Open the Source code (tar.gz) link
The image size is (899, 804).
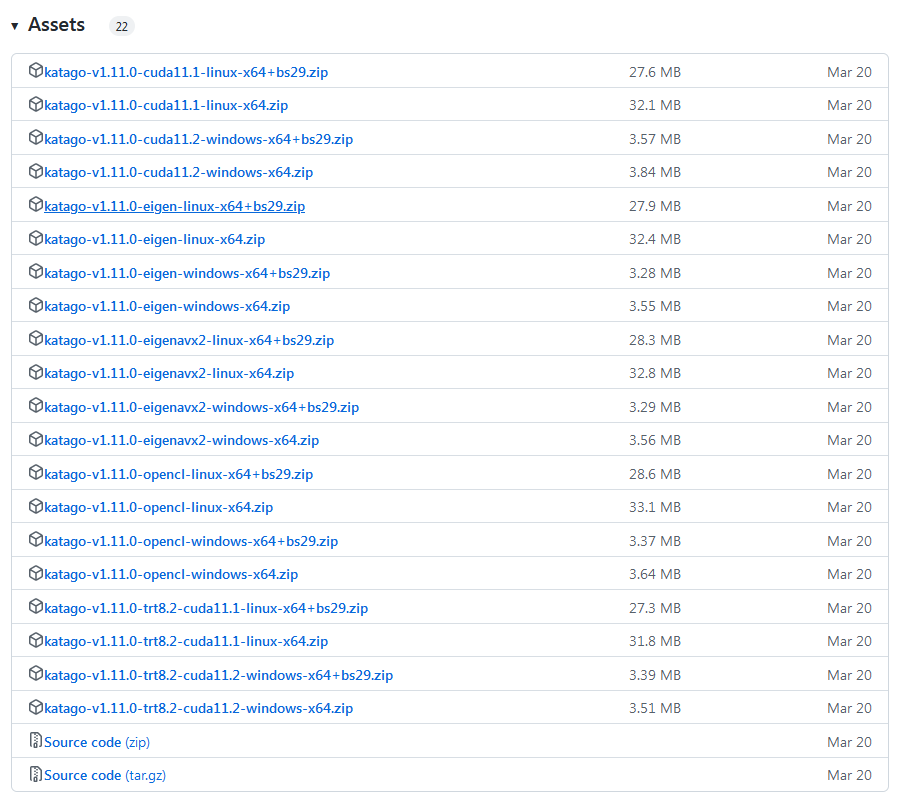pyautogui.click(x=96, y=775)
